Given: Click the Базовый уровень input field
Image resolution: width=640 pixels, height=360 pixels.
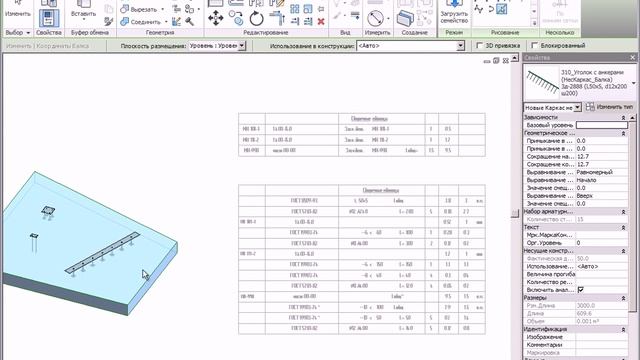Looking at the screenshot, I should (602, 125).
